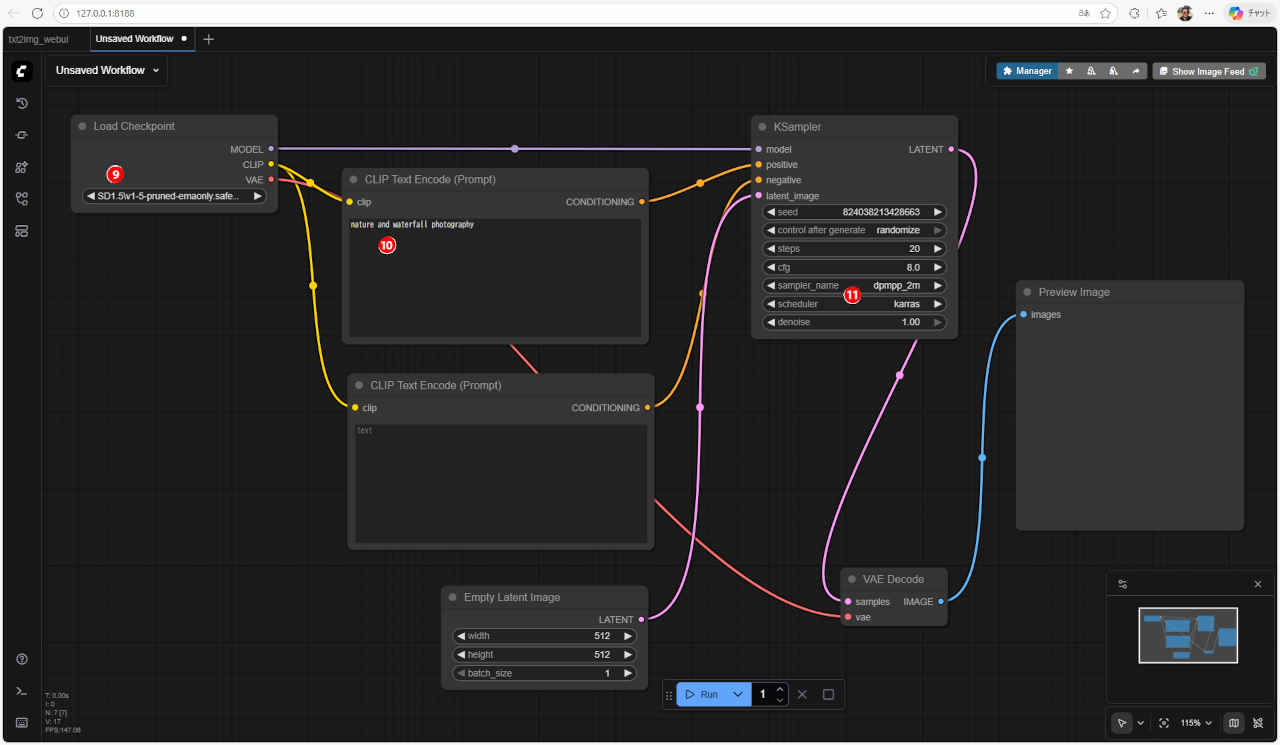Toggle the minimap visibility button
The width and height of the screenshot is (1280, 745).
[1233, 723]
